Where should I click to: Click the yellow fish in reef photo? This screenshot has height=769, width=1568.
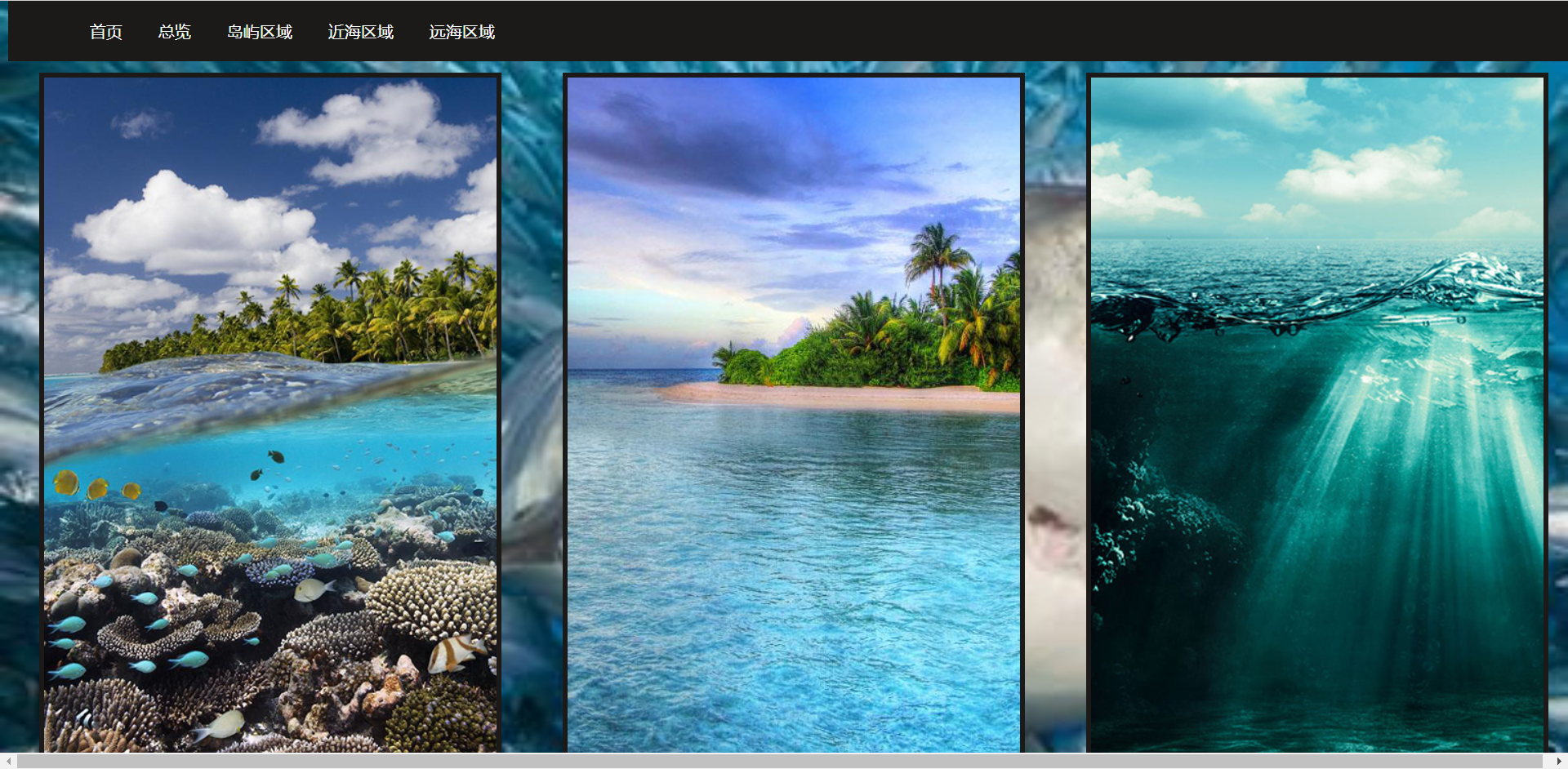coord(65,482)
